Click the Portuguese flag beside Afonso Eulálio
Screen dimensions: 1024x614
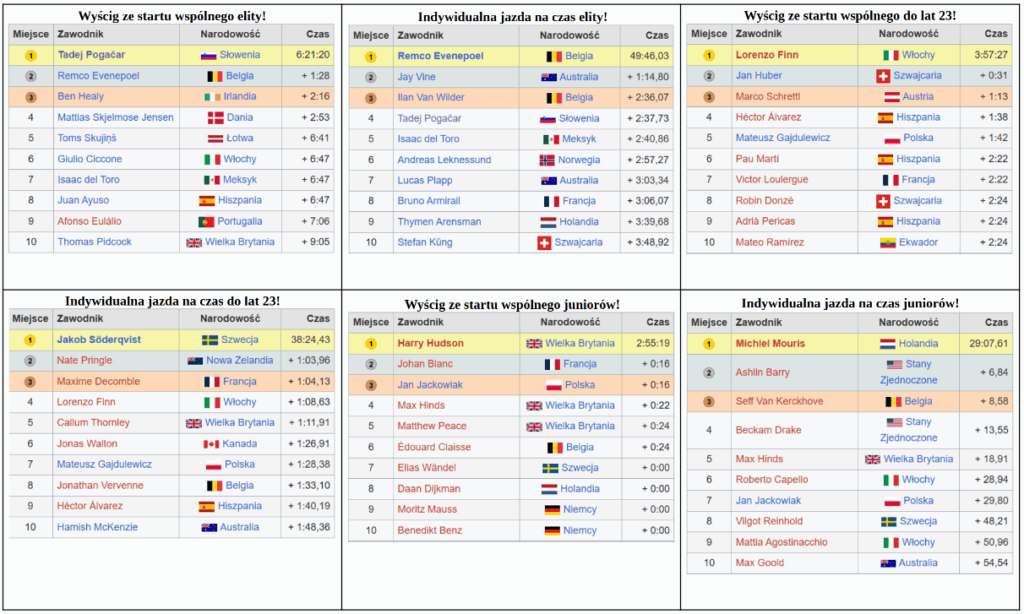click(x=207, y=222)
